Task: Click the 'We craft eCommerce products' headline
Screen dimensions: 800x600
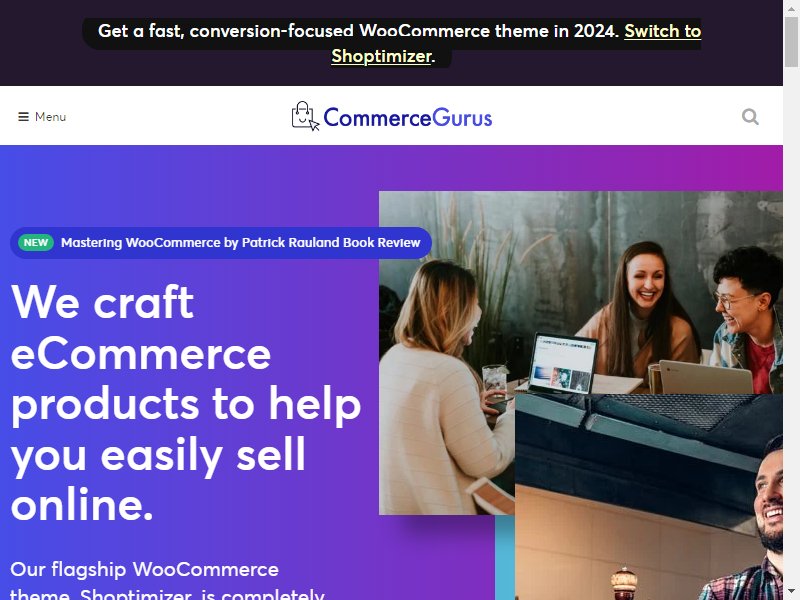Action: click(x=186, y=403)
